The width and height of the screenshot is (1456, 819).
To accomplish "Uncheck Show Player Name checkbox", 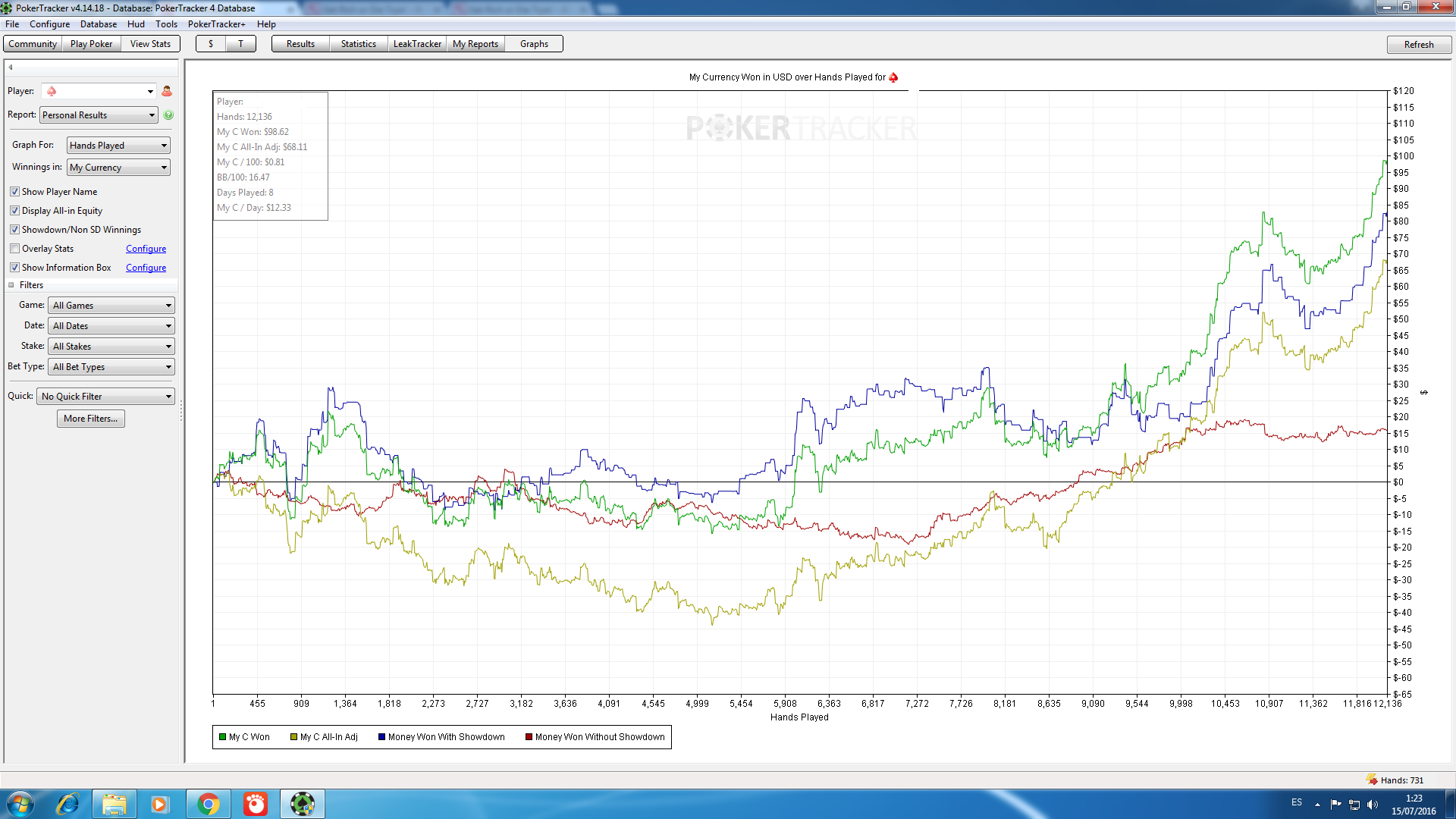I will click(x=14, y=192).
